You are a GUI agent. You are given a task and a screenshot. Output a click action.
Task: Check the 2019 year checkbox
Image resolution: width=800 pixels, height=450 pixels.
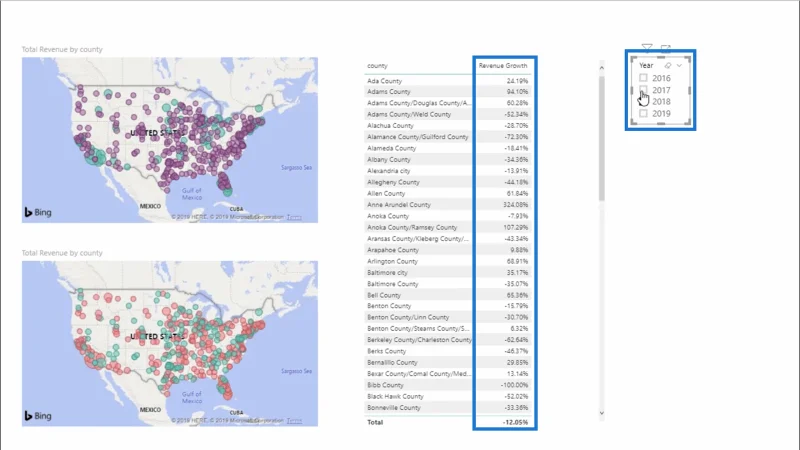click(x=643, y=113)
